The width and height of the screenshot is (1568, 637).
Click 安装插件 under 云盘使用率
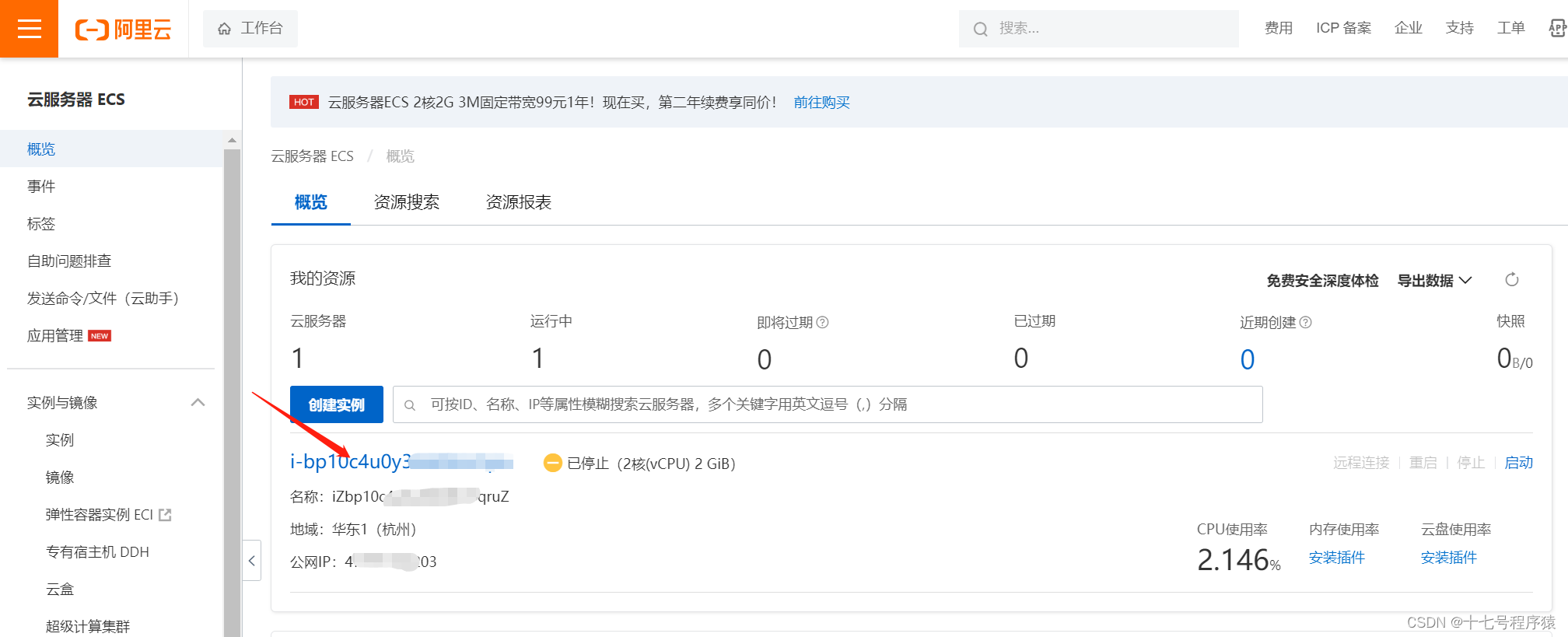coord(1448,558)
